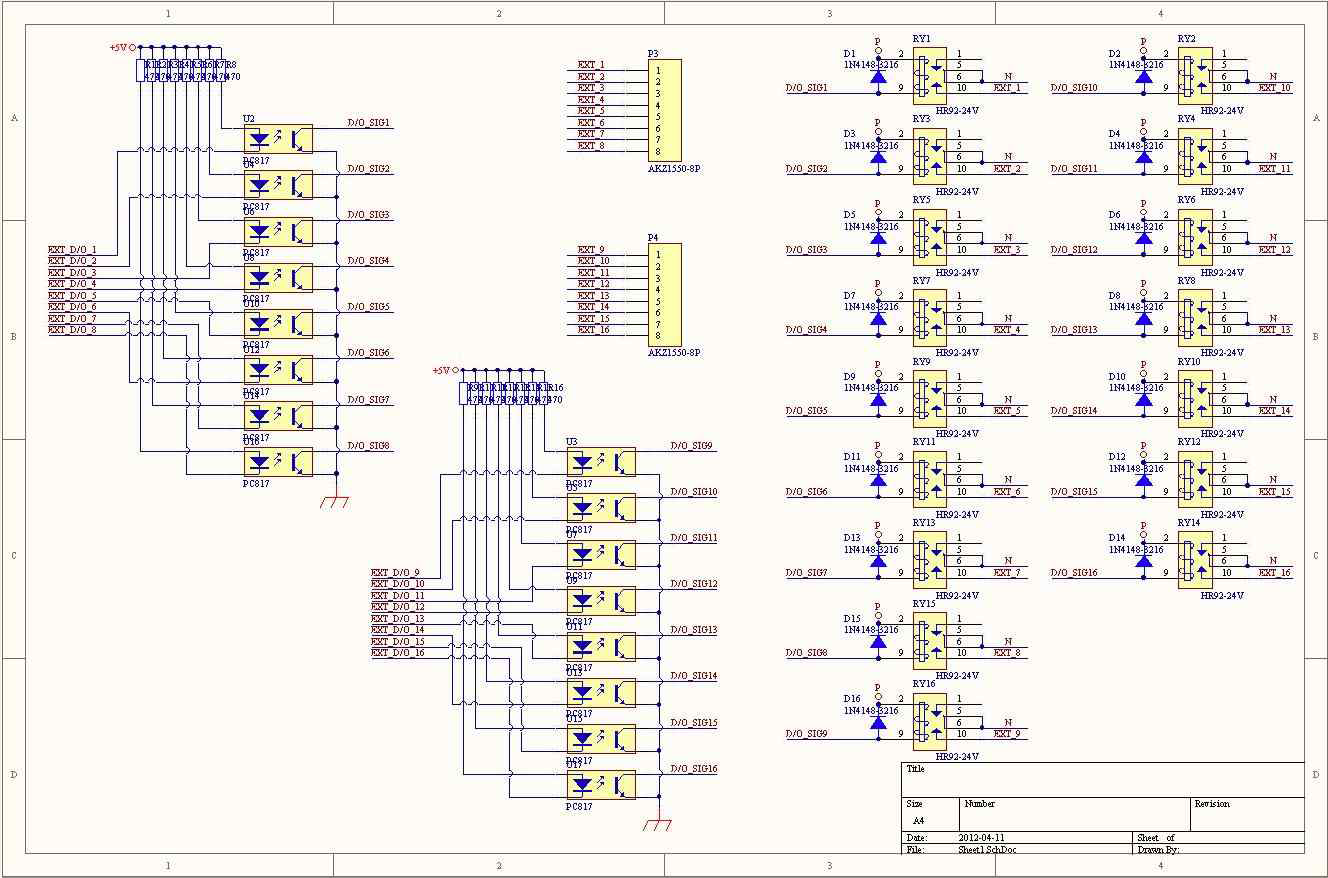
Task: Click D/O_SIG13 label beside diode D8
Action: pyautogui.click(x=1074, y=330)
